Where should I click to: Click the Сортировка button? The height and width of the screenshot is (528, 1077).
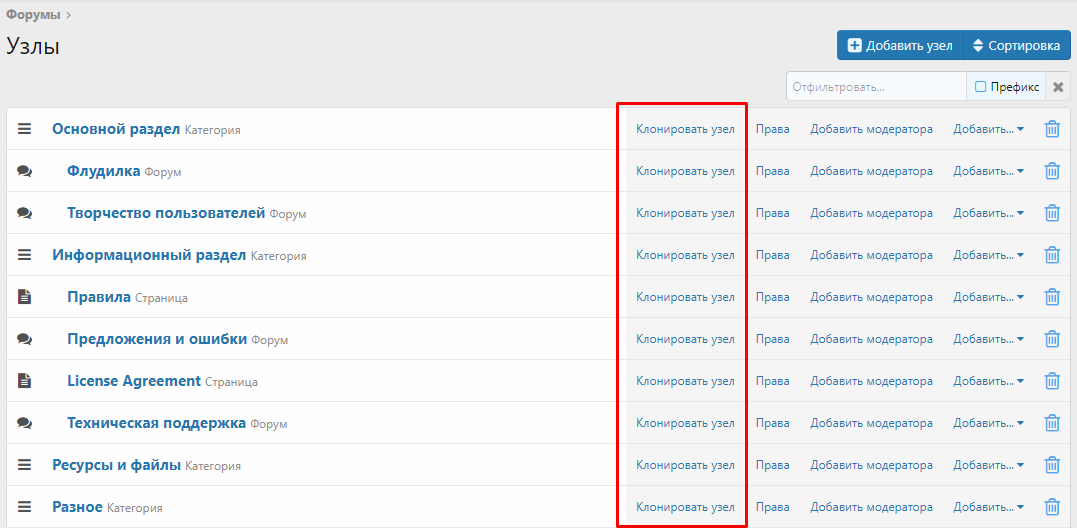coord(1016,45)
